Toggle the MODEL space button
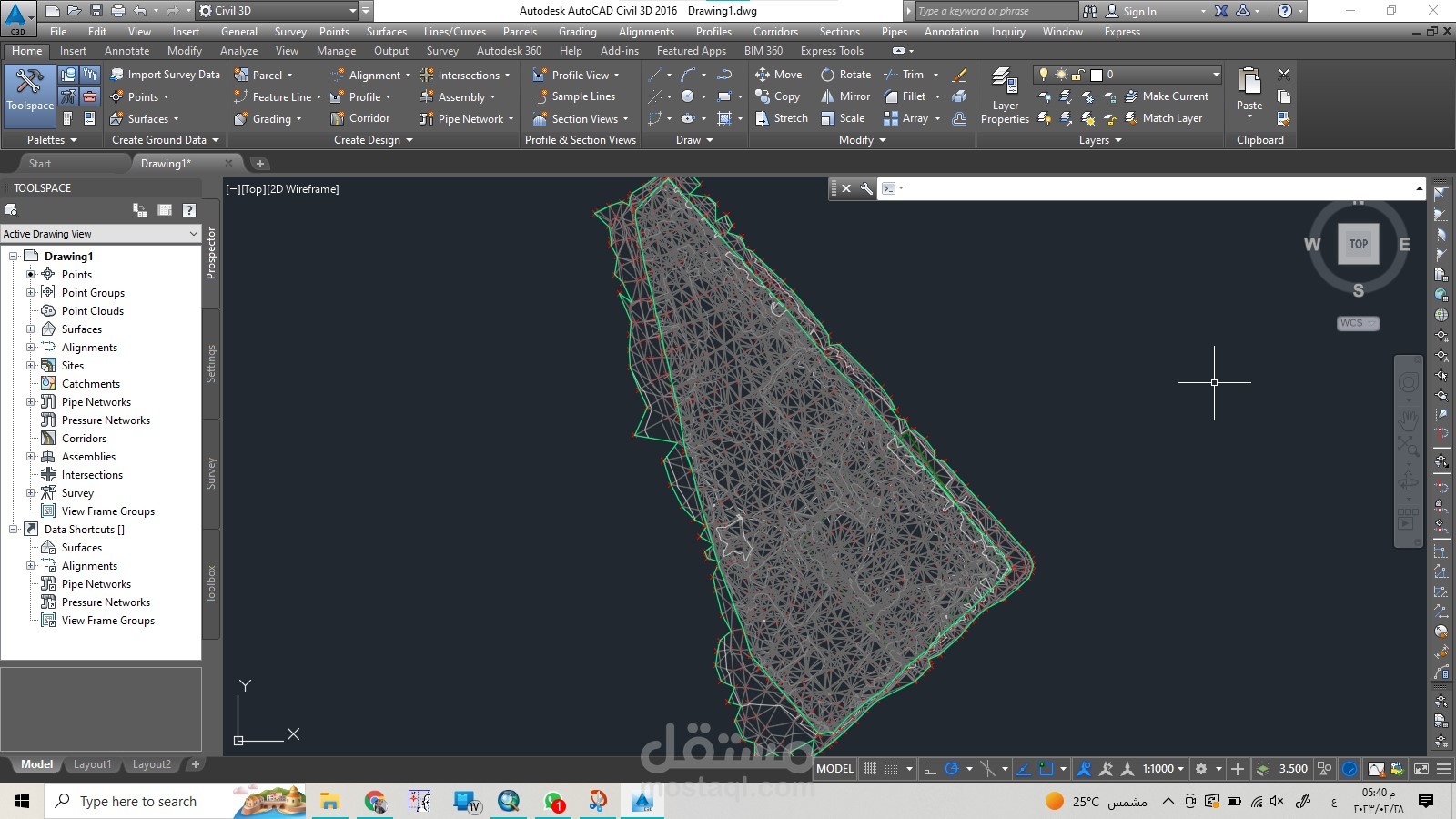1456x819 pixels. click(834, 769)
